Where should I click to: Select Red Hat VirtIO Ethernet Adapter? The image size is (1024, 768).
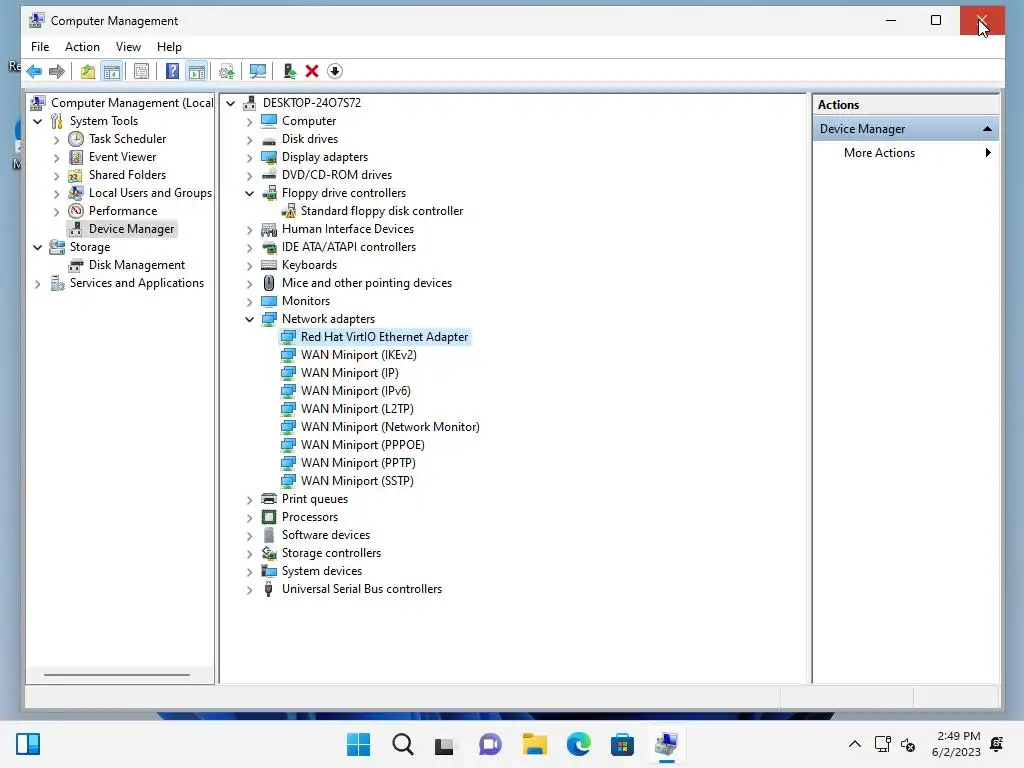click(x=384, y=337)
